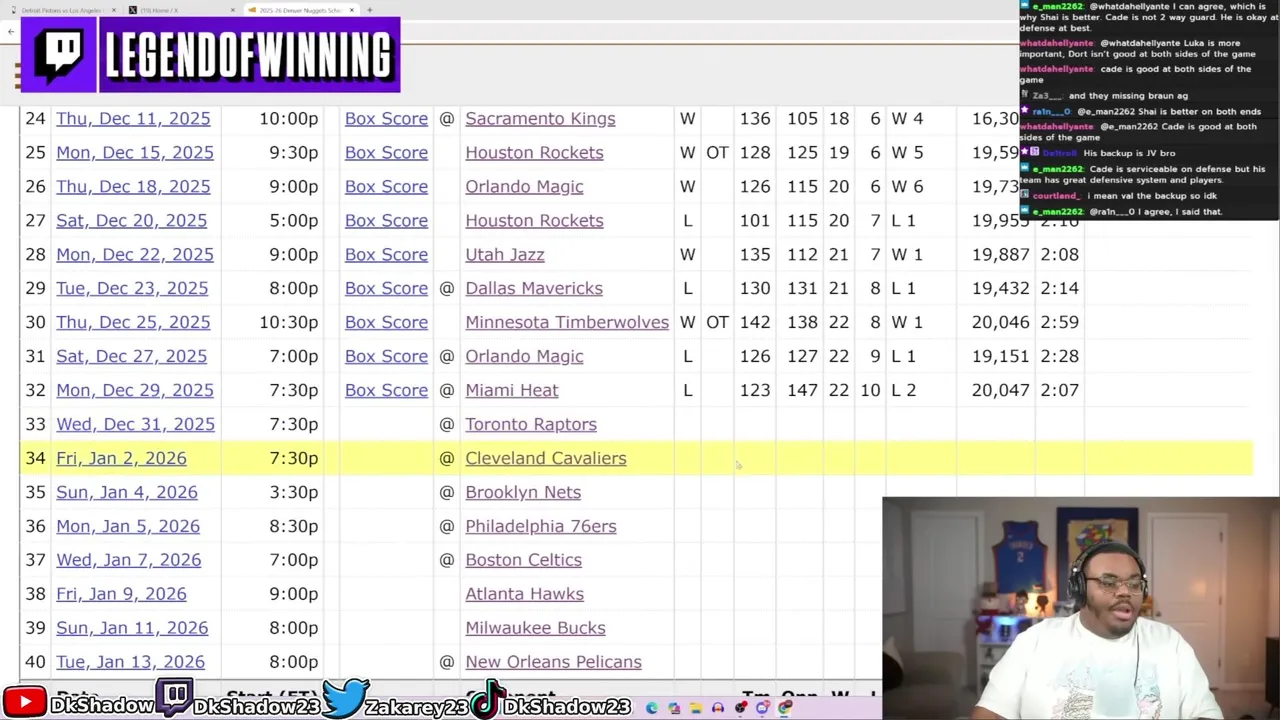Click the L 2 streak cell

[903, 391]
